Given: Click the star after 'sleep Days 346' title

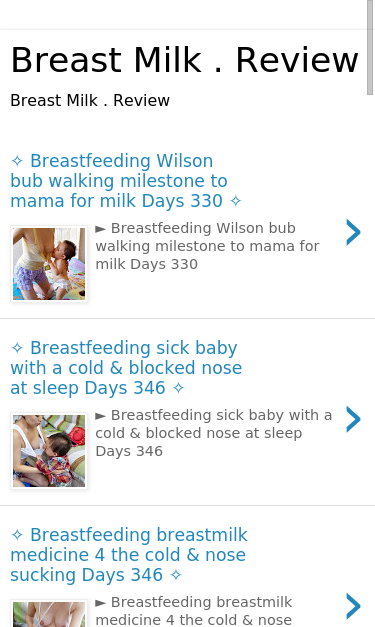Looking at the screenshot, I should pyautogui.click(x=178, y=388).
